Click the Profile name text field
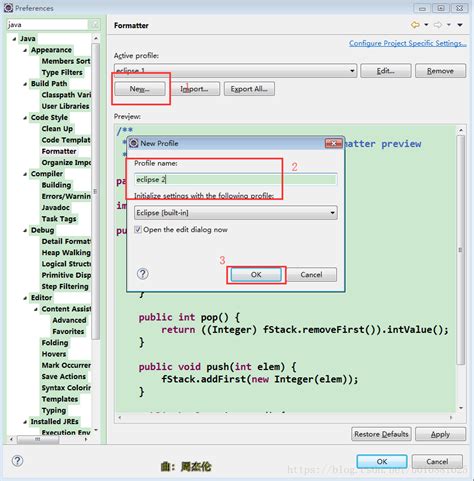The height and width of the screenshot is (481, 474). [x=236, y=179]
